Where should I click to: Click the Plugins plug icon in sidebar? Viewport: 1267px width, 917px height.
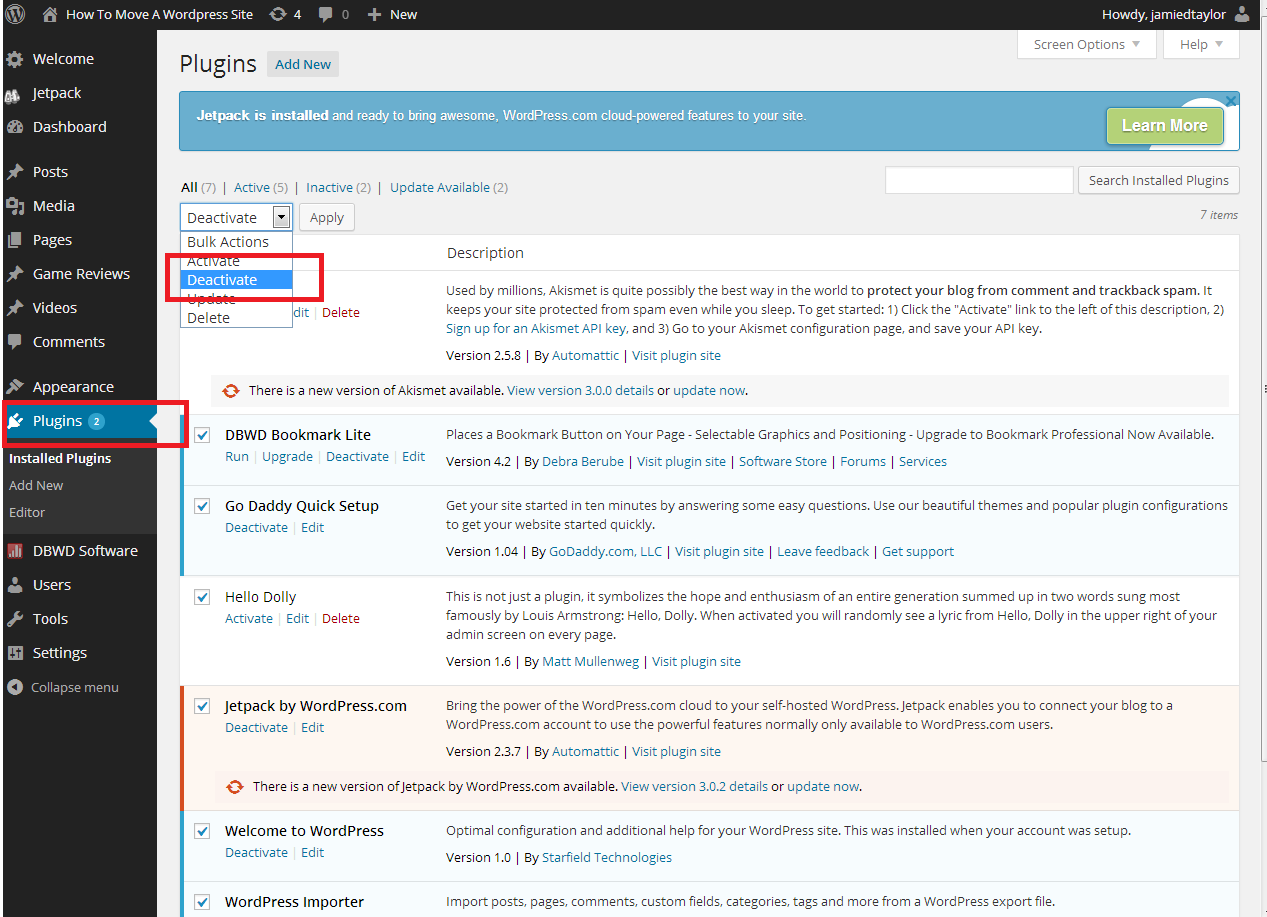point(15,421)
